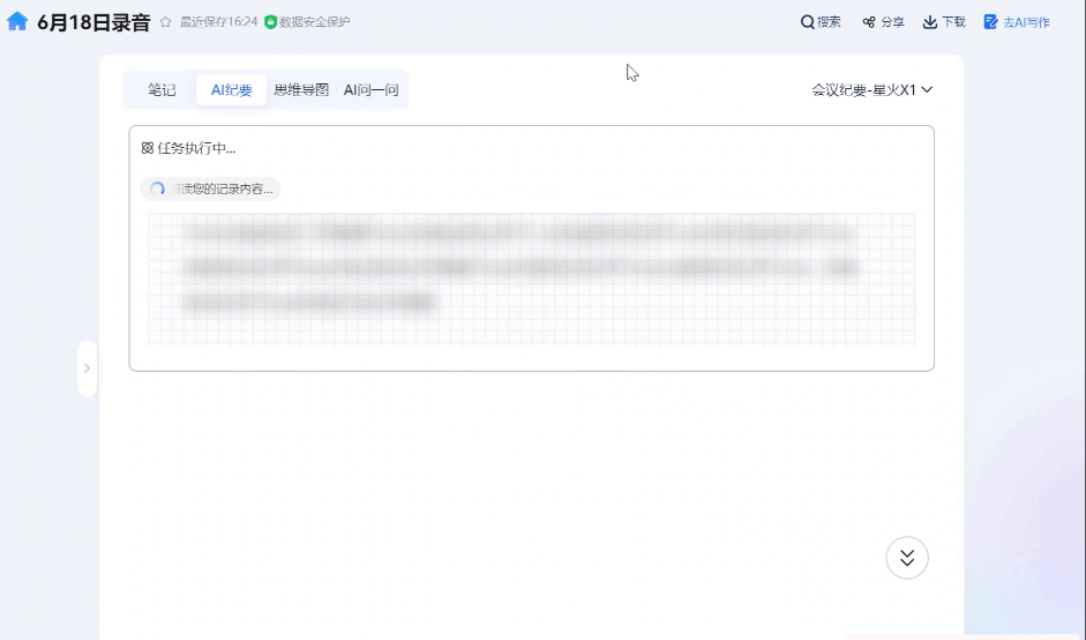Click the blurred summary content area
This screenshot has width=1086, height=640.
[x=531, y=278]
